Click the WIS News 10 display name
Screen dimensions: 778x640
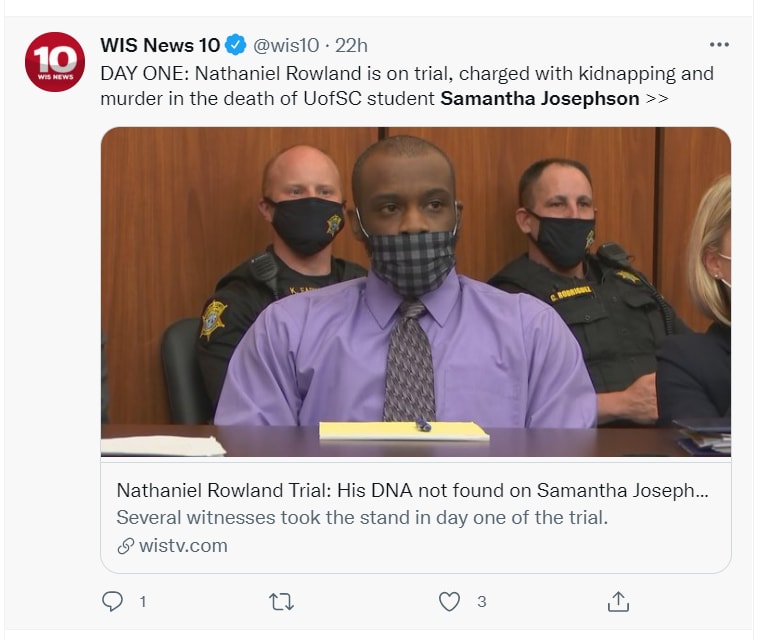pos(160,45)
